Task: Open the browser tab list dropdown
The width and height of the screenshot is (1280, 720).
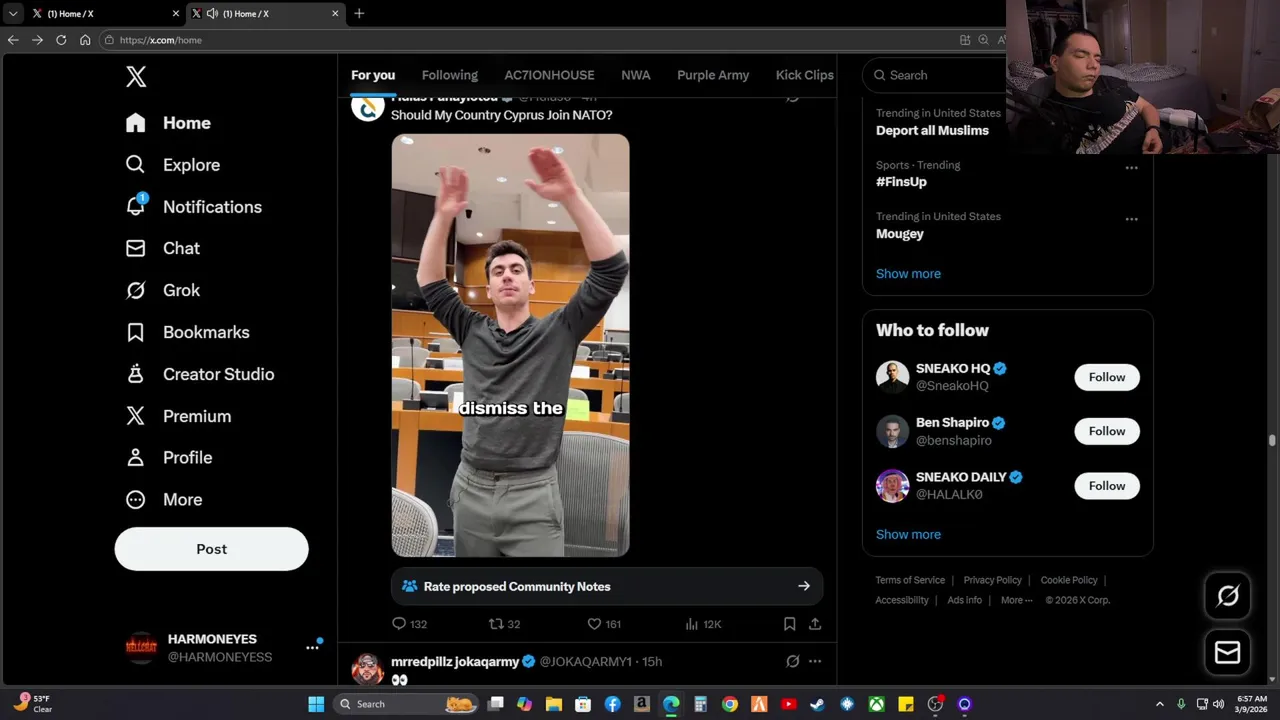Action: click(x=13, y=14)
